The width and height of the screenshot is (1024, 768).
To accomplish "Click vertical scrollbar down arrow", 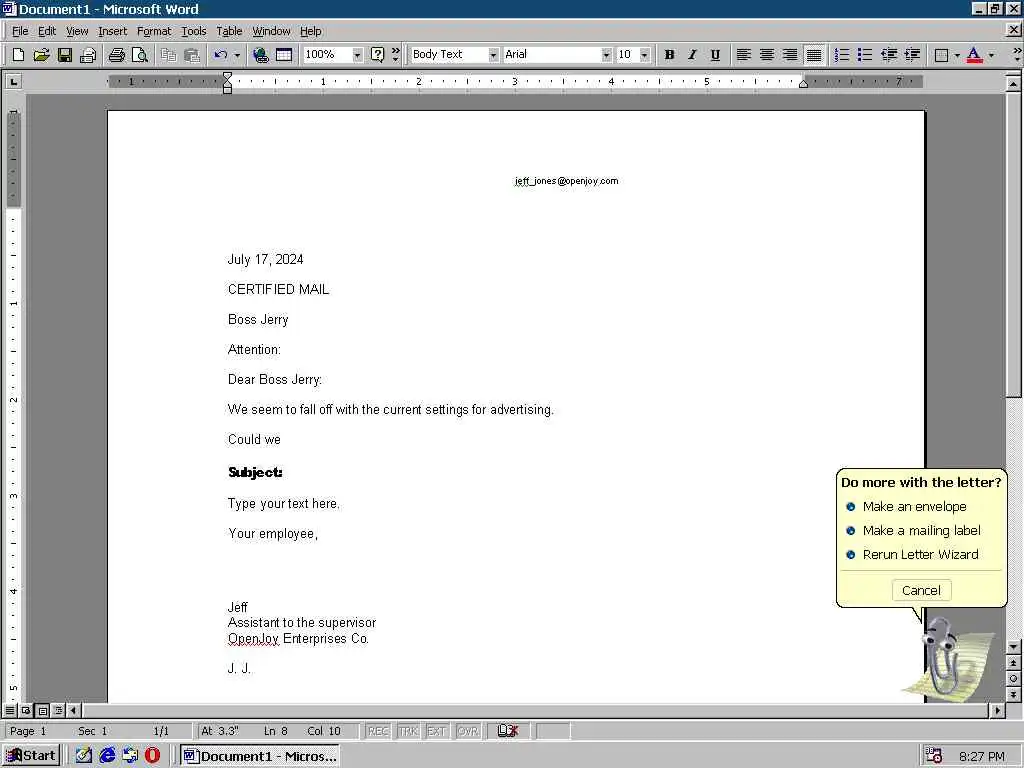I will tap(1014, 647).
